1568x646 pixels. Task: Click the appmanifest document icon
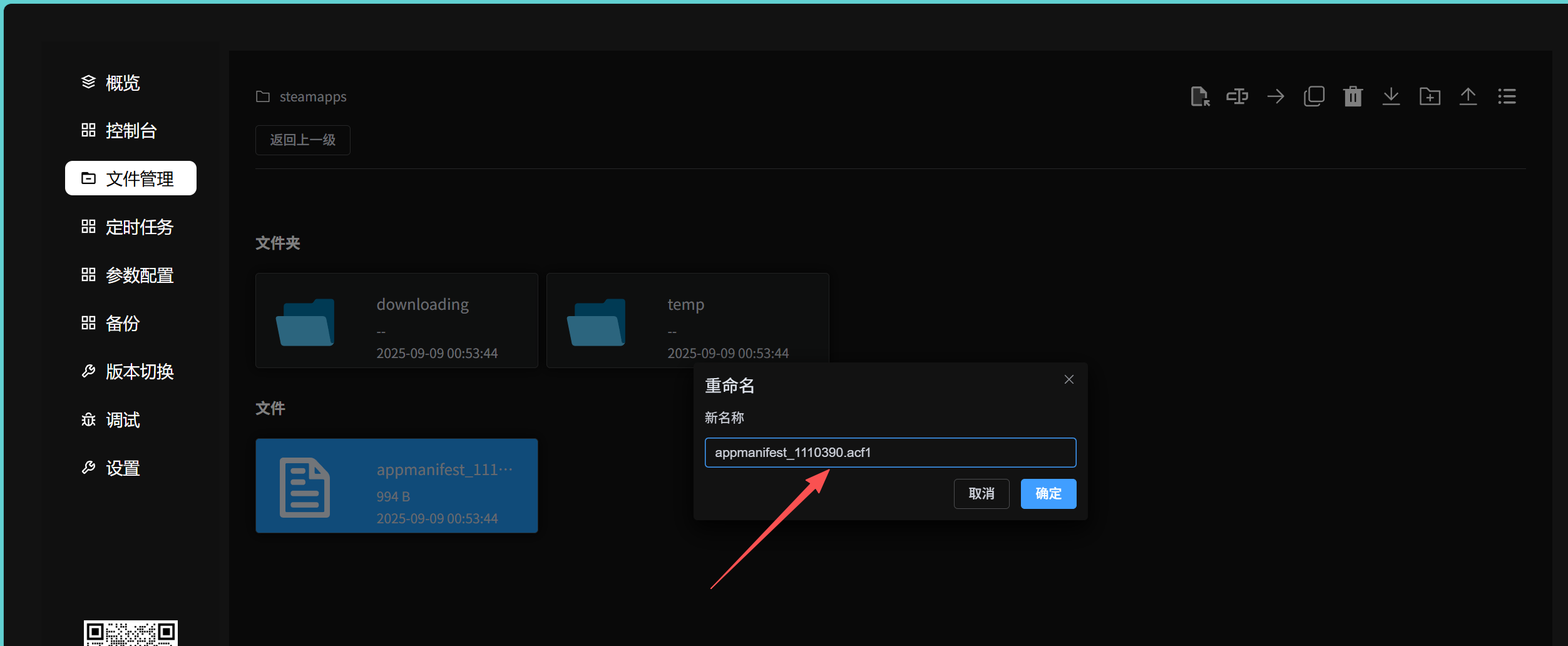(305, 488)
